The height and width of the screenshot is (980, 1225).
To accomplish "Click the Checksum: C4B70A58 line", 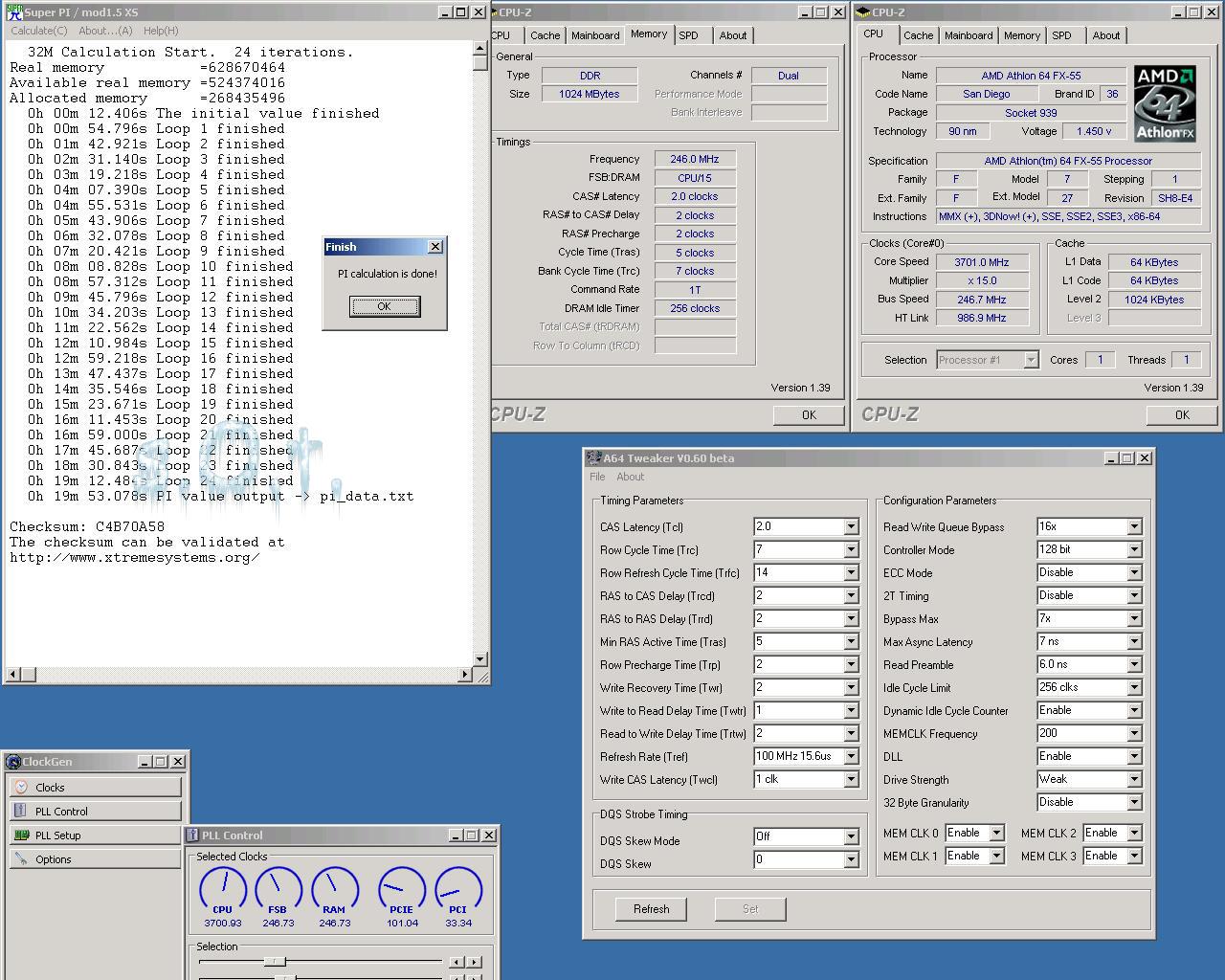I will pyautogui.click(x=87, y=526).
